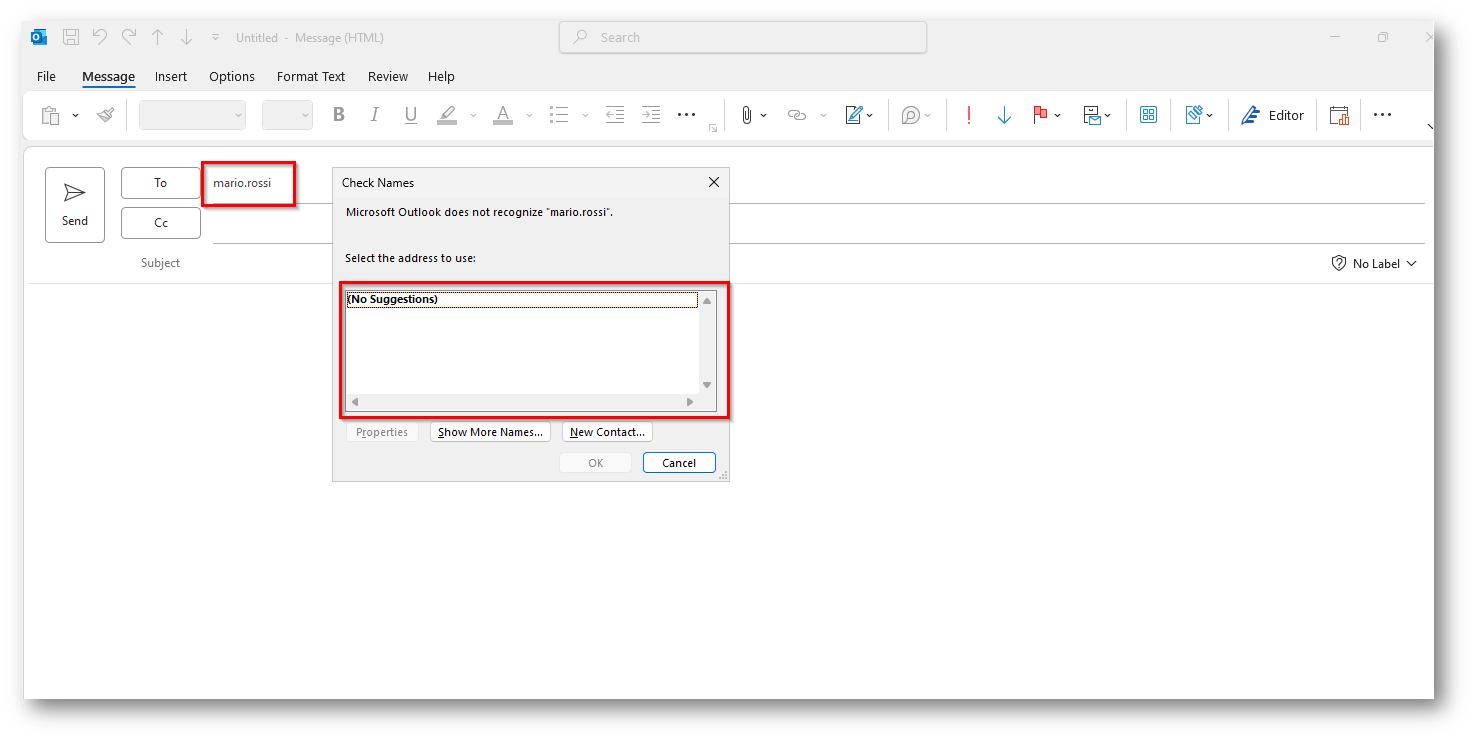Viewport: 1476px width, 741px height.
Task: Click the text highlight color swatch
Action: point(447,115)
